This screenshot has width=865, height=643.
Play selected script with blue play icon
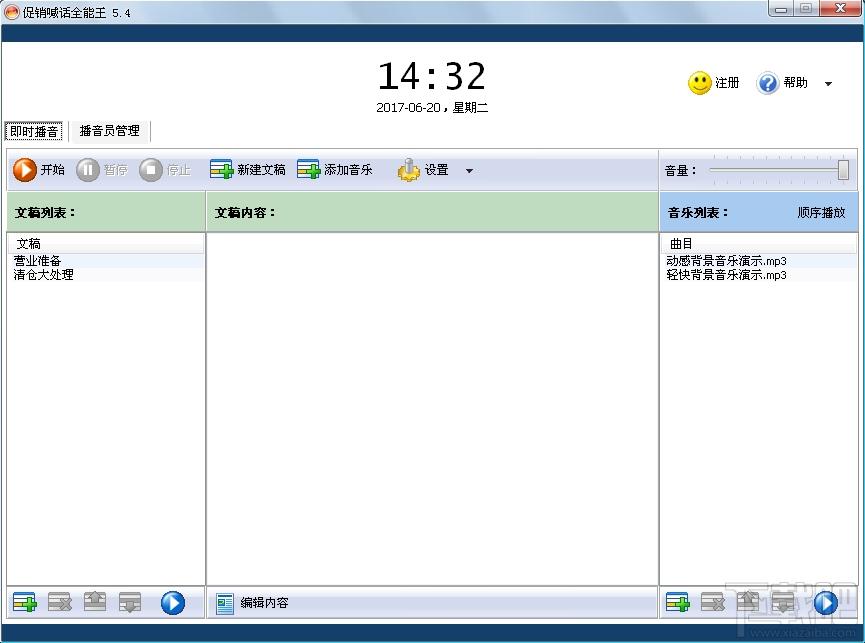point(173,602)
